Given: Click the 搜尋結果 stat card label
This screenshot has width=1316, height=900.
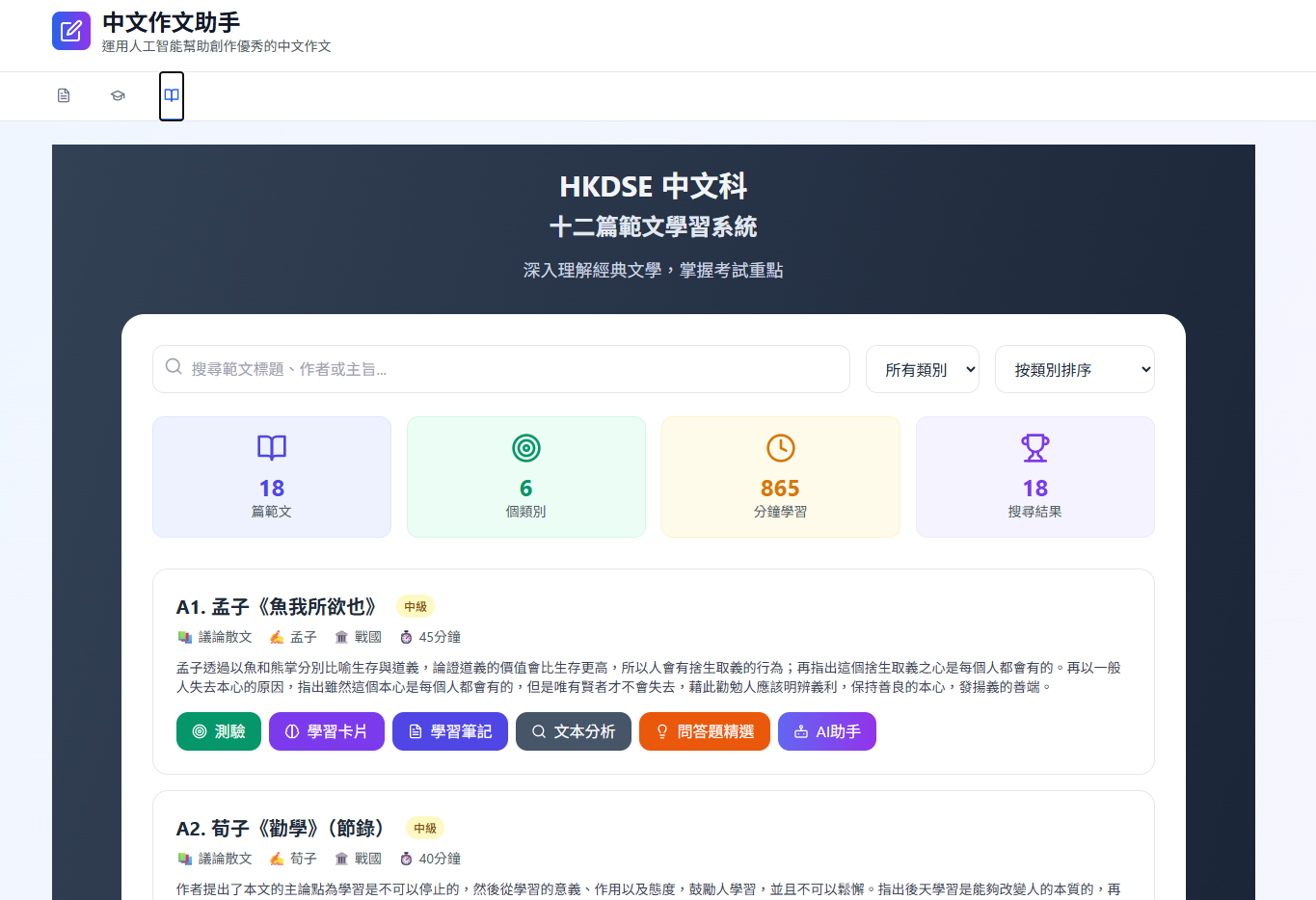Looking at the screenshot, I should click(1035, 512).
